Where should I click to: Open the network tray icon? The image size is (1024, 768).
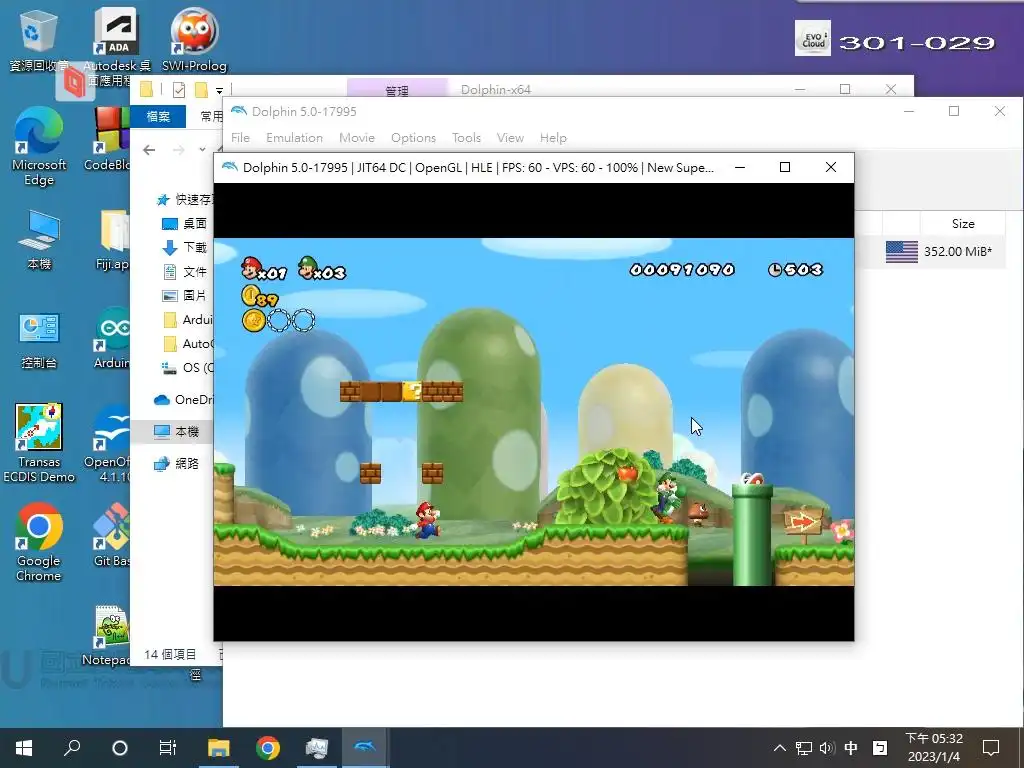[804, 748]
